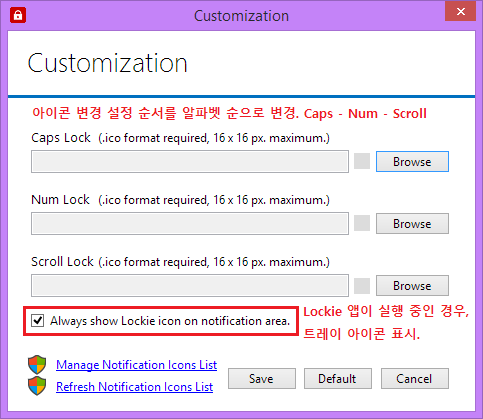Cancel the Customization dialog
Screen dimensions: 483x419
click(415, 379)
